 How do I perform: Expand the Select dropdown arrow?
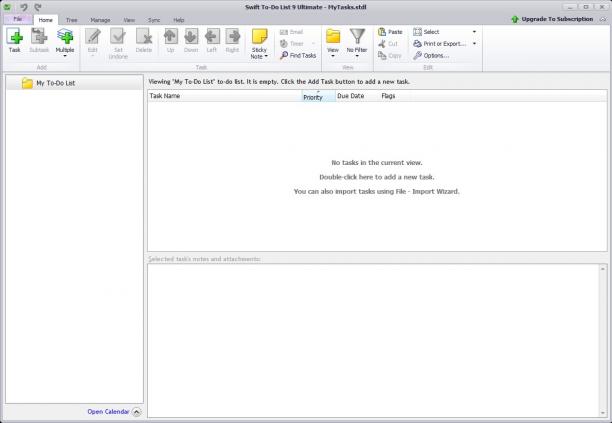click(x=474, y=32)
